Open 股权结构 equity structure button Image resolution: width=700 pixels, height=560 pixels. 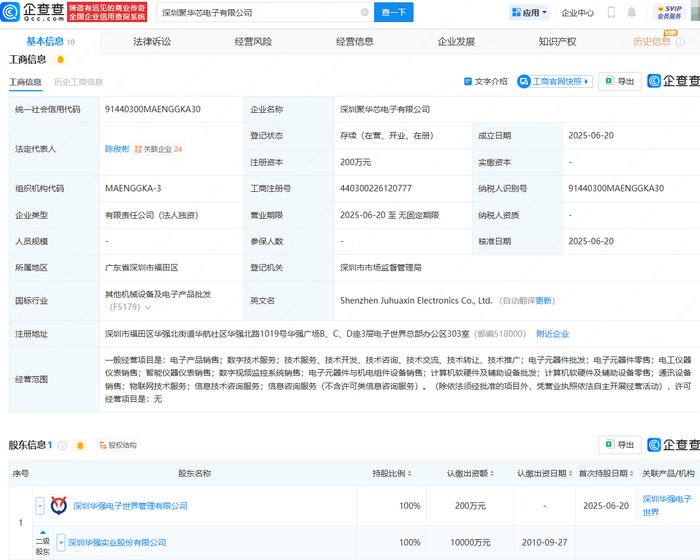(x=118, y=445)
